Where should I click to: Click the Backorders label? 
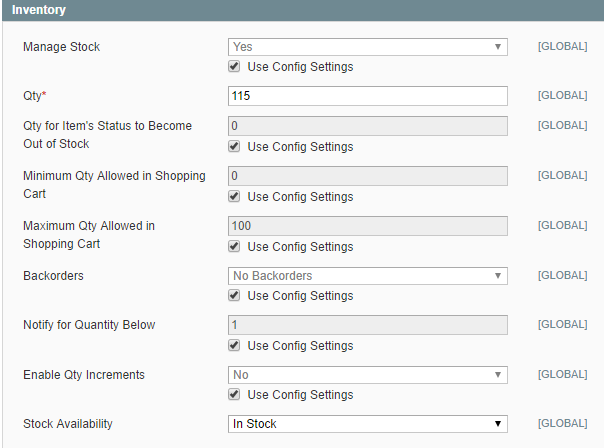coord(53,275)
